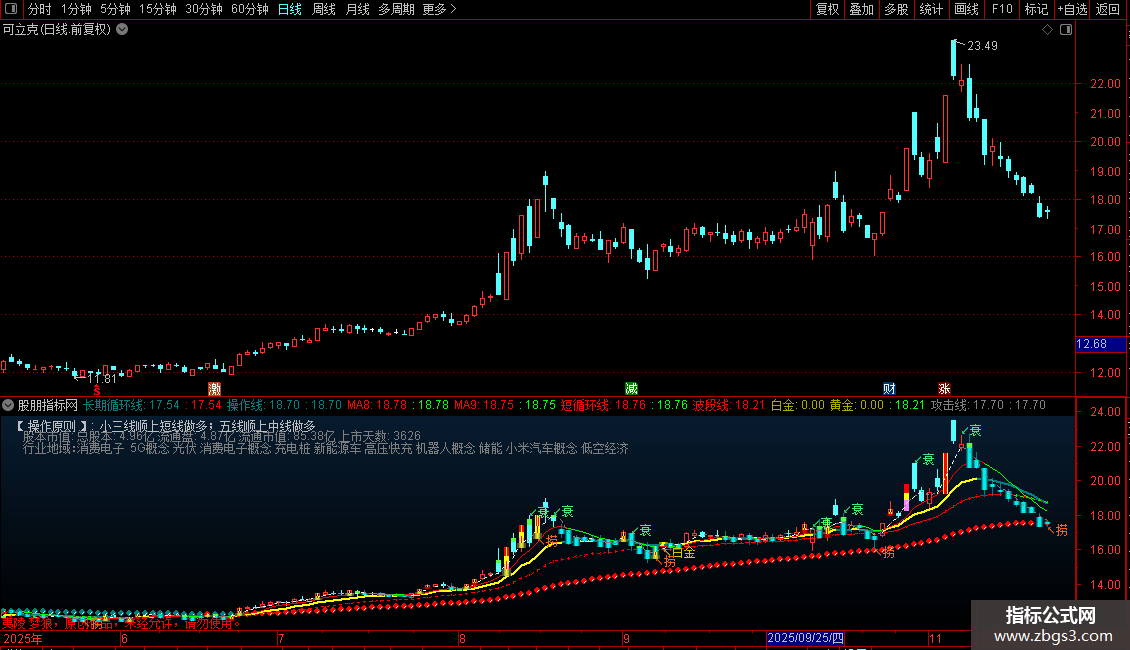Activate the 画线 drawing tool
1130x650 pixels.
pyautogui.click(x=966, y=9)
